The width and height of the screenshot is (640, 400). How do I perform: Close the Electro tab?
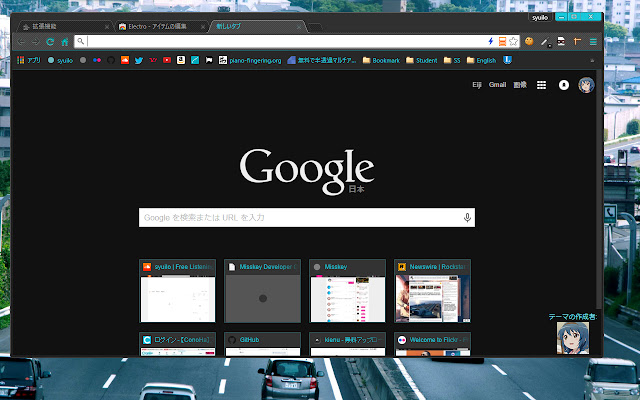click(x=203, y=27)
